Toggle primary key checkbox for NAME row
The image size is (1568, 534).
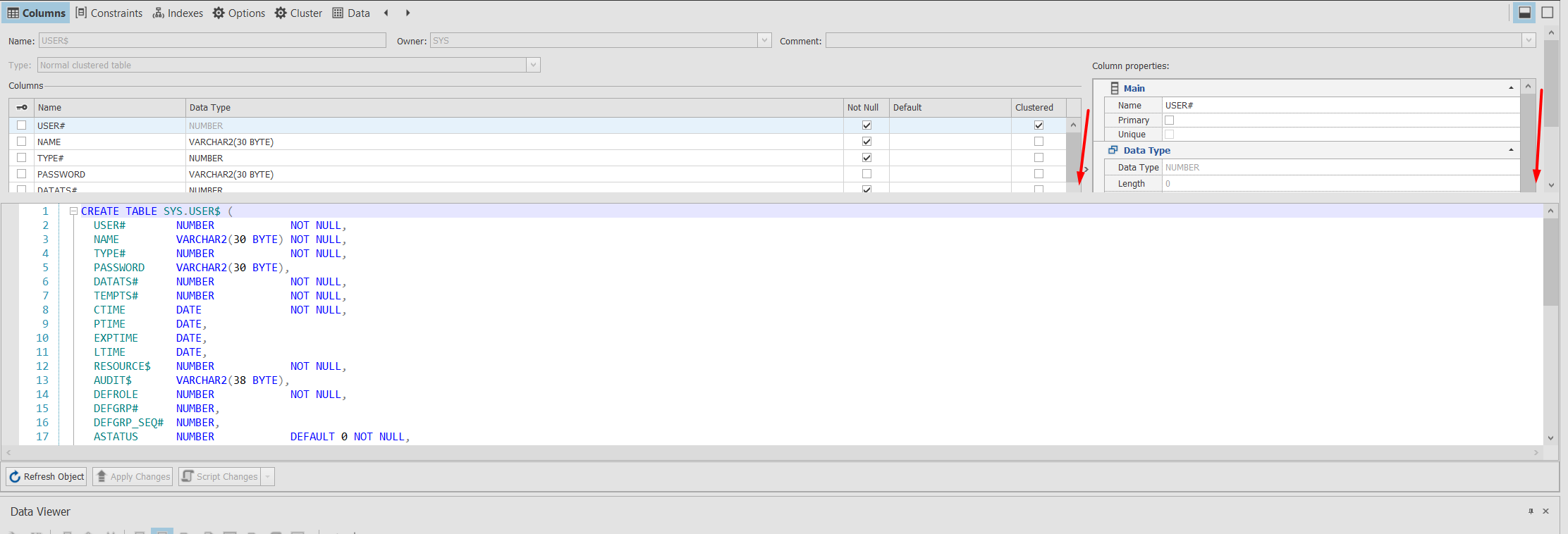point(22,142)
